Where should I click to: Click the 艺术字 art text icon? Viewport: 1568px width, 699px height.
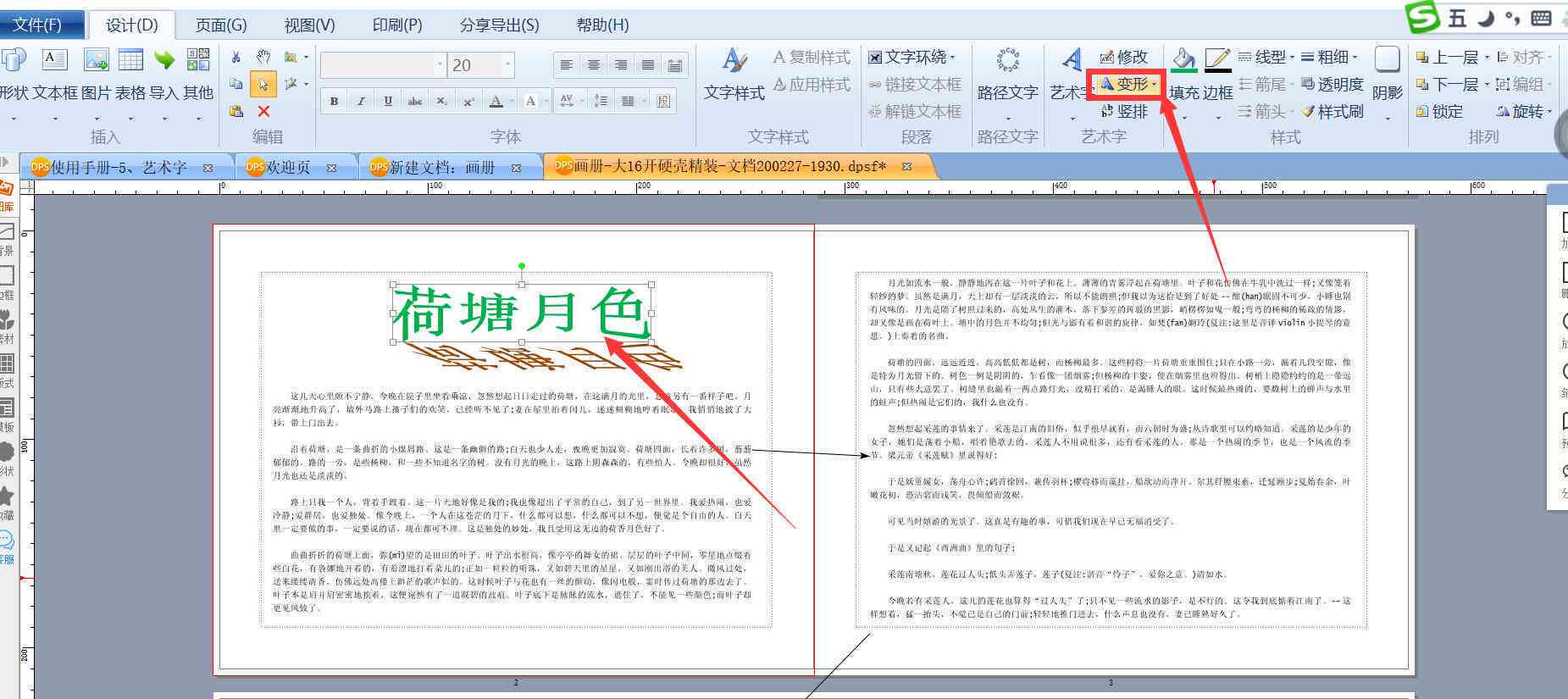tap(1071, 61)
